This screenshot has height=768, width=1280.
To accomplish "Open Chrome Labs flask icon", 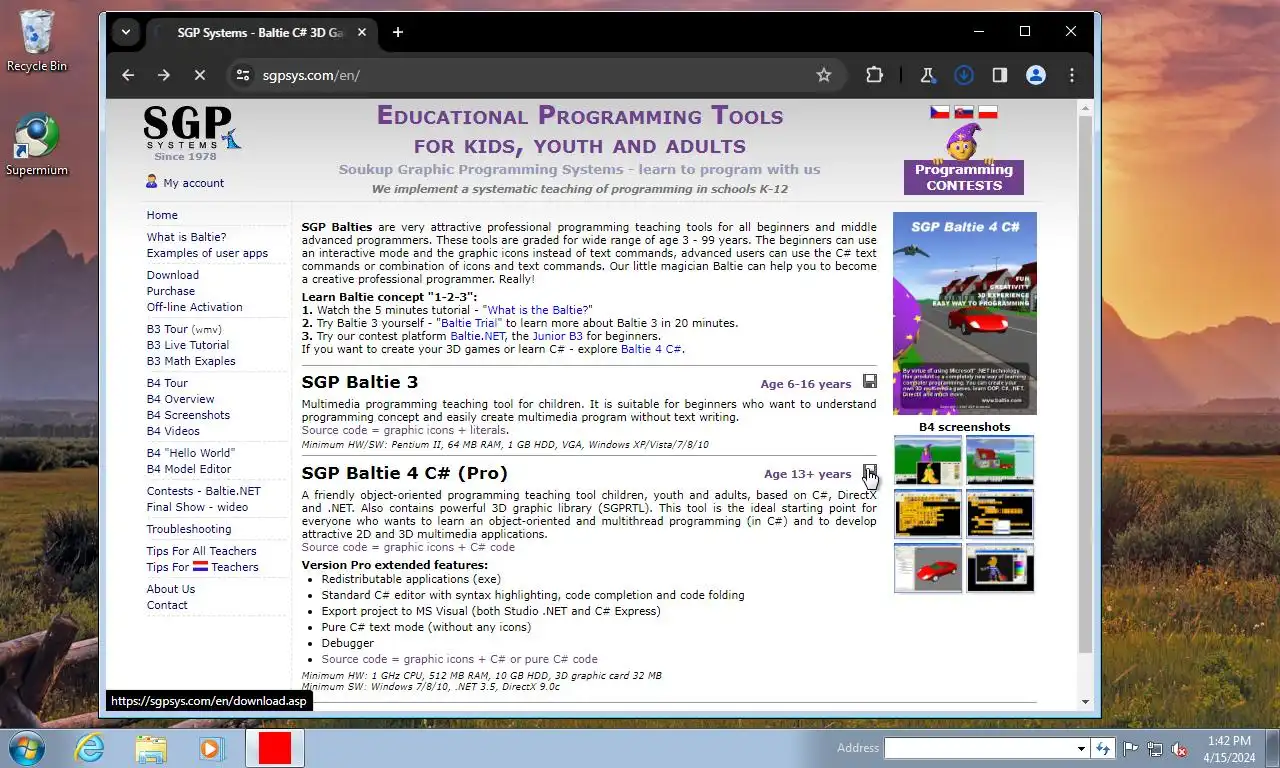I will click(927, 75).
